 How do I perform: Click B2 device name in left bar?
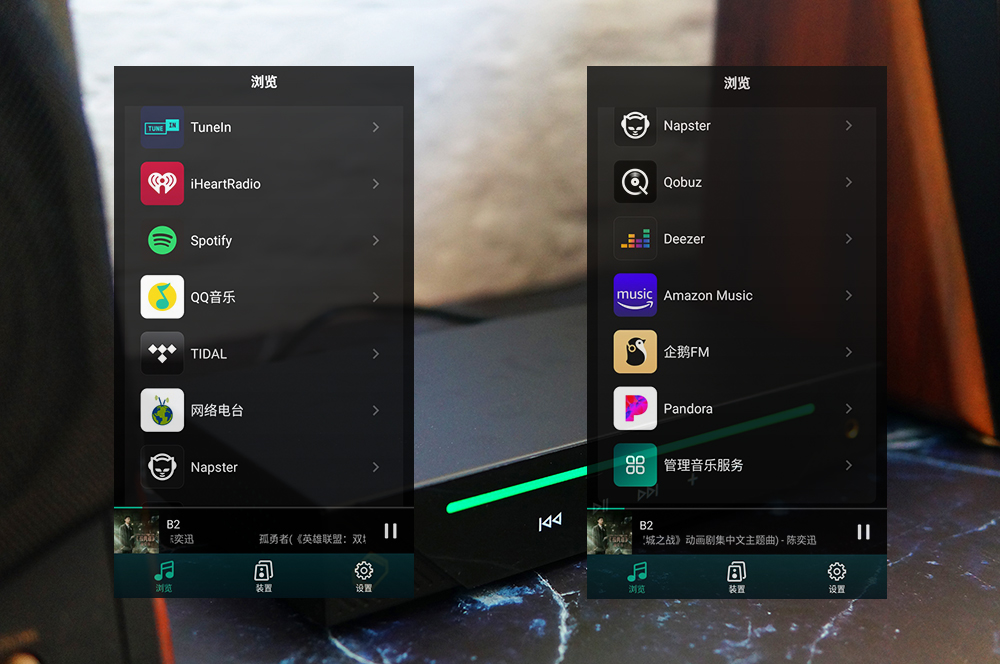[173, 524]
